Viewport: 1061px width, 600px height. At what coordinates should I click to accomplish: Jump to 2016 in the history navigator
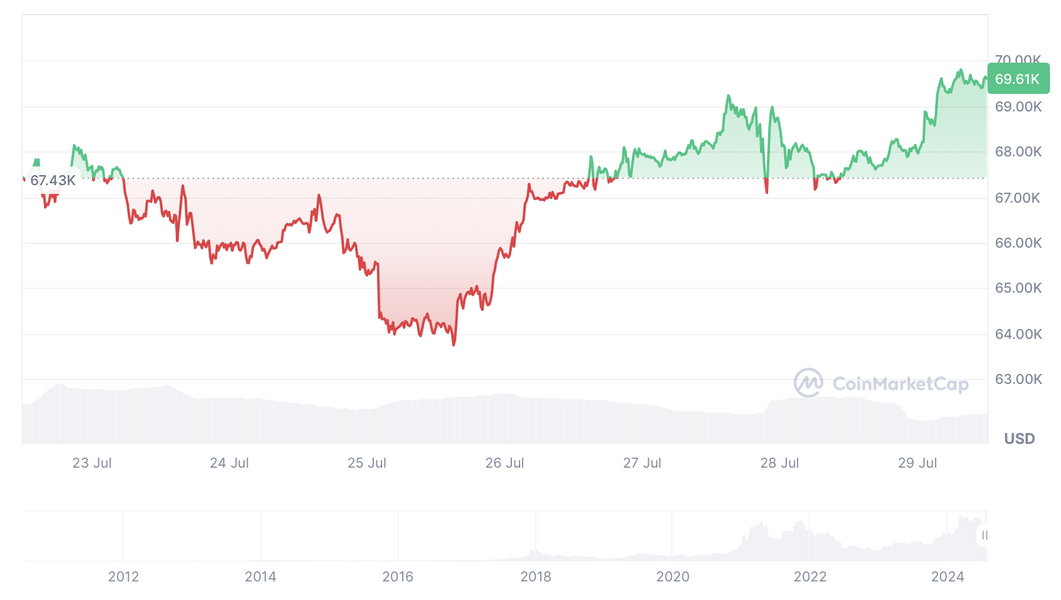pos(398,576)
